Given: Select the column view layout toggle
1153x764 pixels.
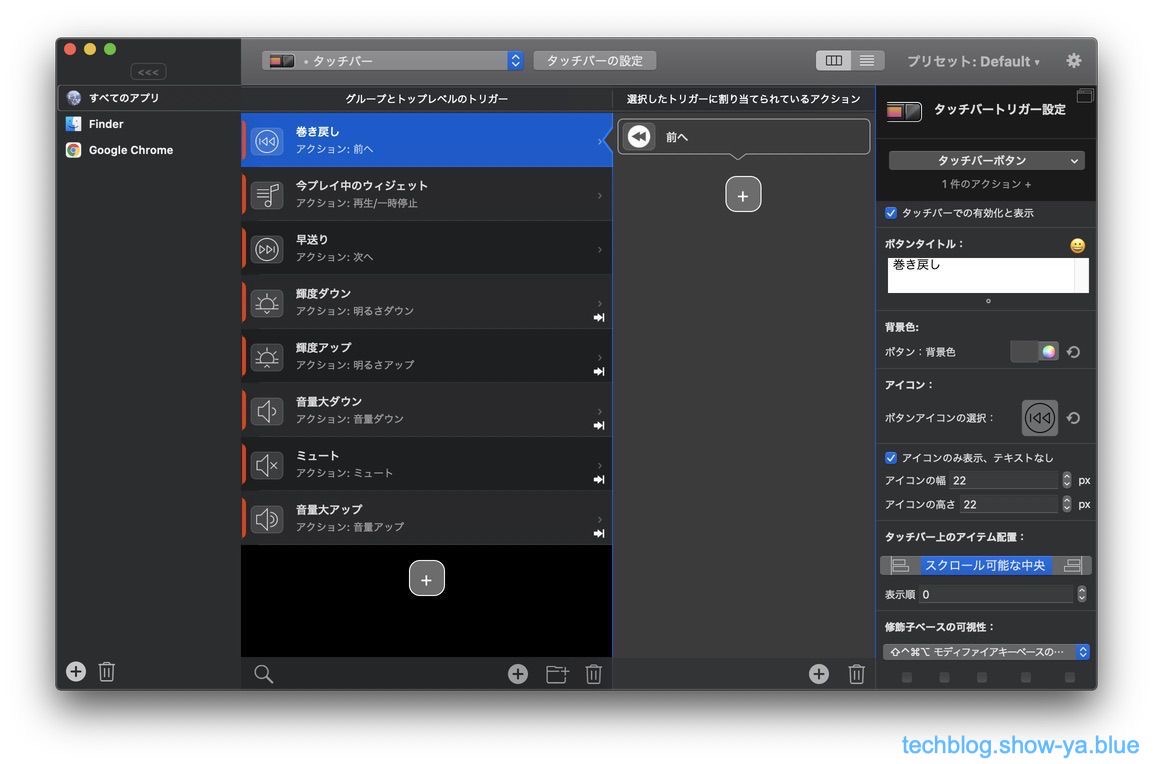Looking at the screenshot, I should 833,61.
